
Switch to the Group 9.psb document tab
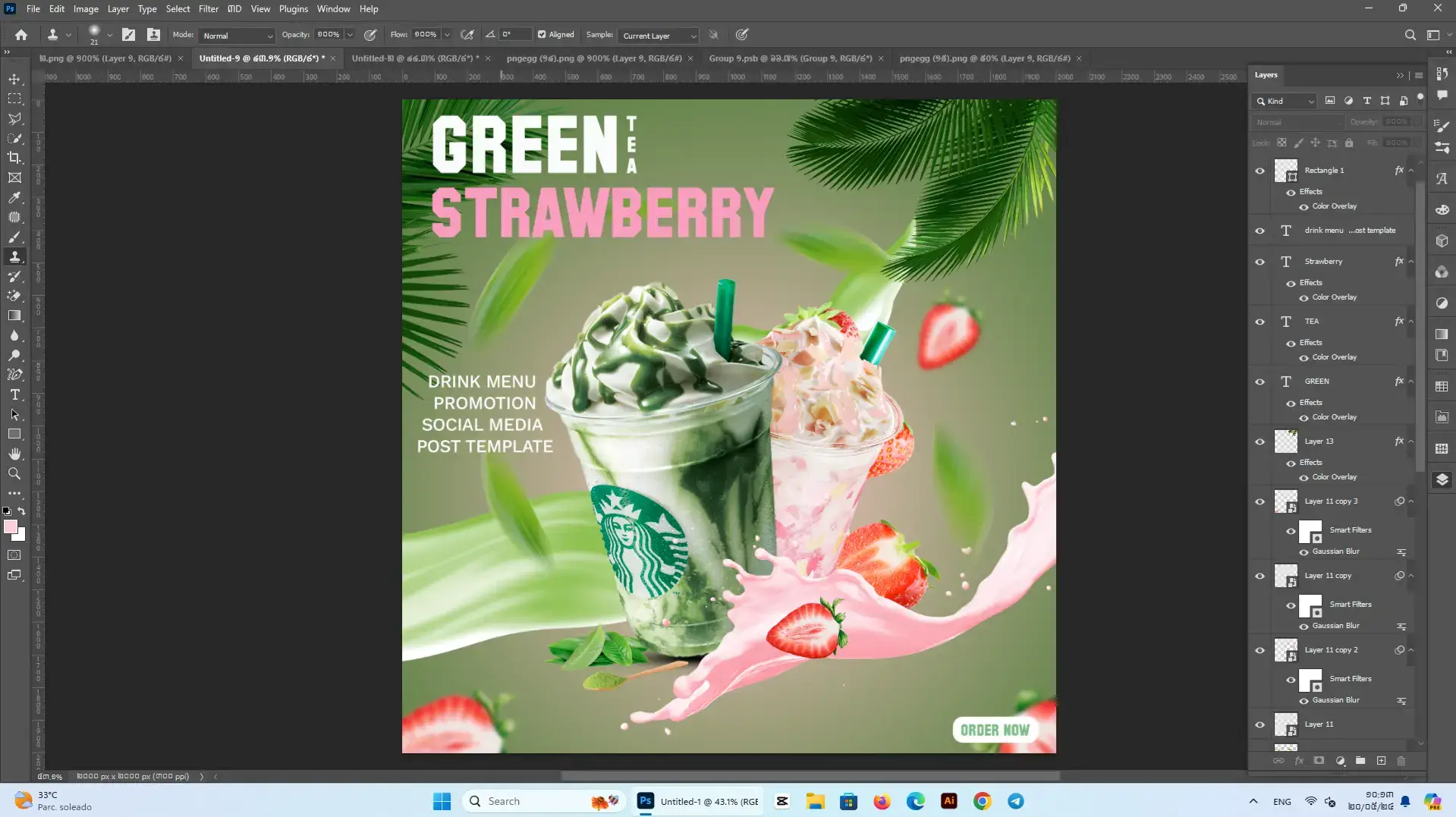(789, 58)
